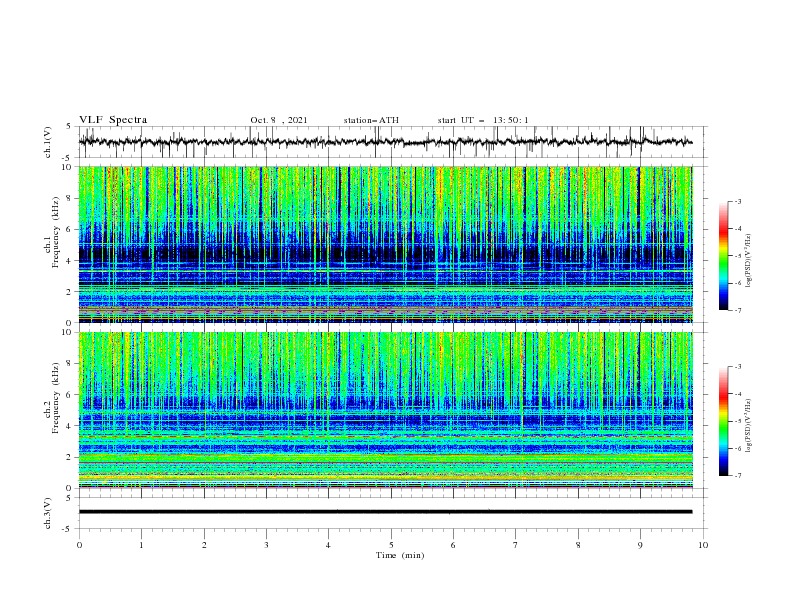
Task: Select the ch.2 "Frequency (kHz)" axis label
Action: (56, 397)
